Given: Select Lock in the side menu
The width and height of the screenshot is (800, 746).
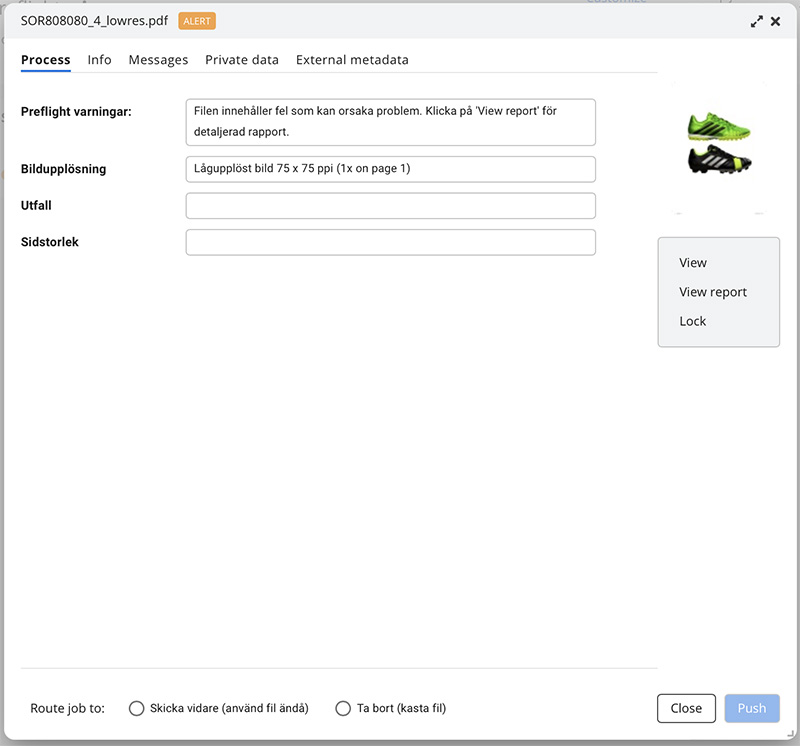Looking at the screenshot, I should pyautogui.click(x=693, y=321).
